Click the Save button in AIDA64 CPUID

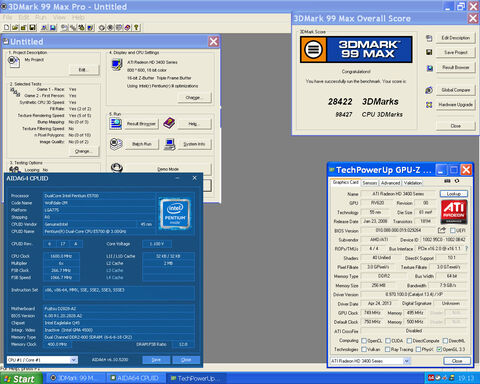[156, 360]
